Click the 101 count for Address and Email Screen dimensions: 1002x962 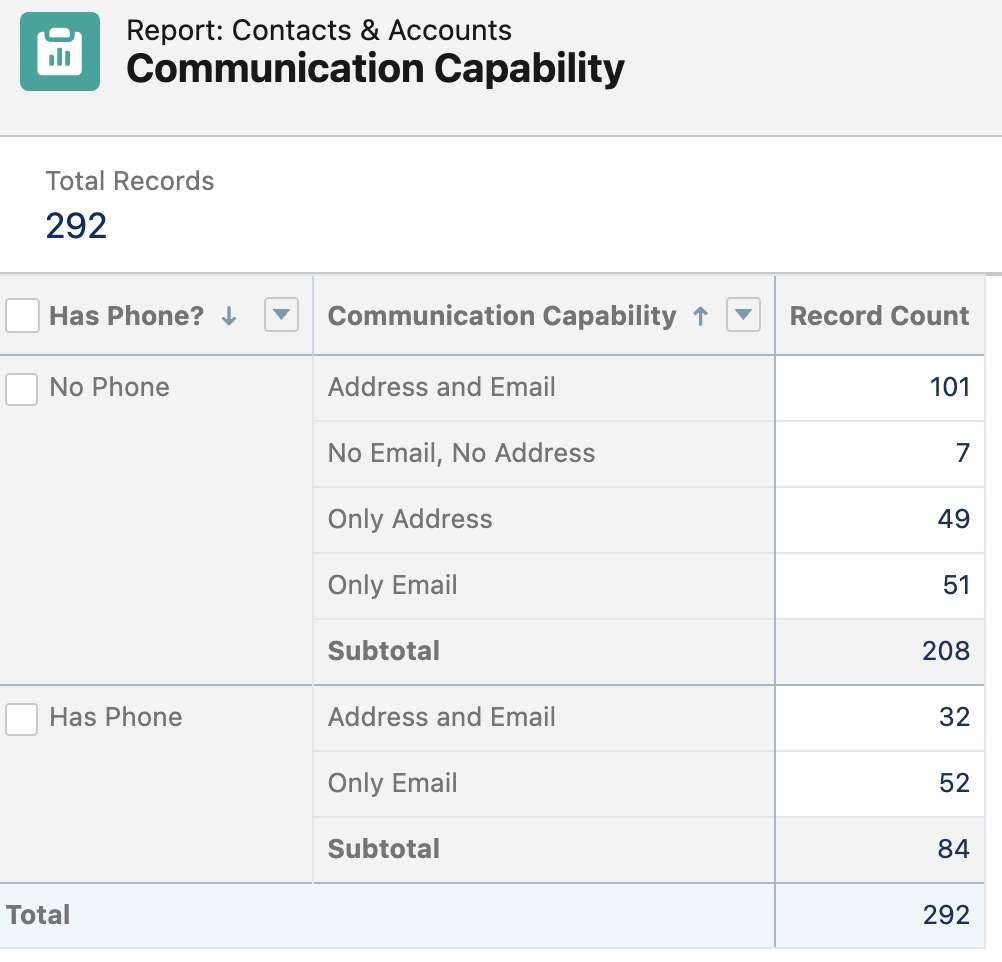click(949, 387)
